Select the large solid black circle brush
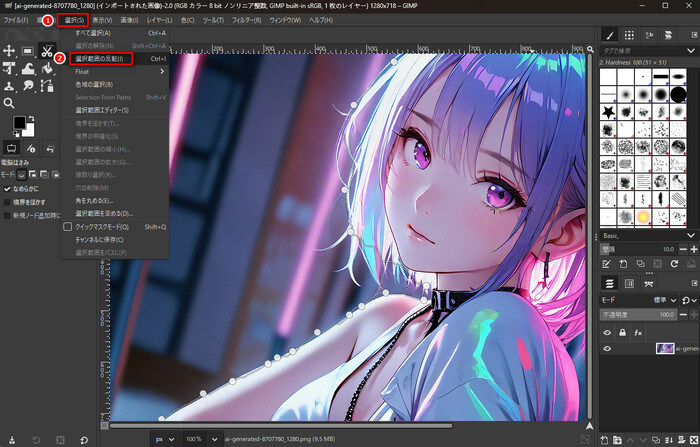The height and width of the screenshot is (447, 700). (678, 94)
